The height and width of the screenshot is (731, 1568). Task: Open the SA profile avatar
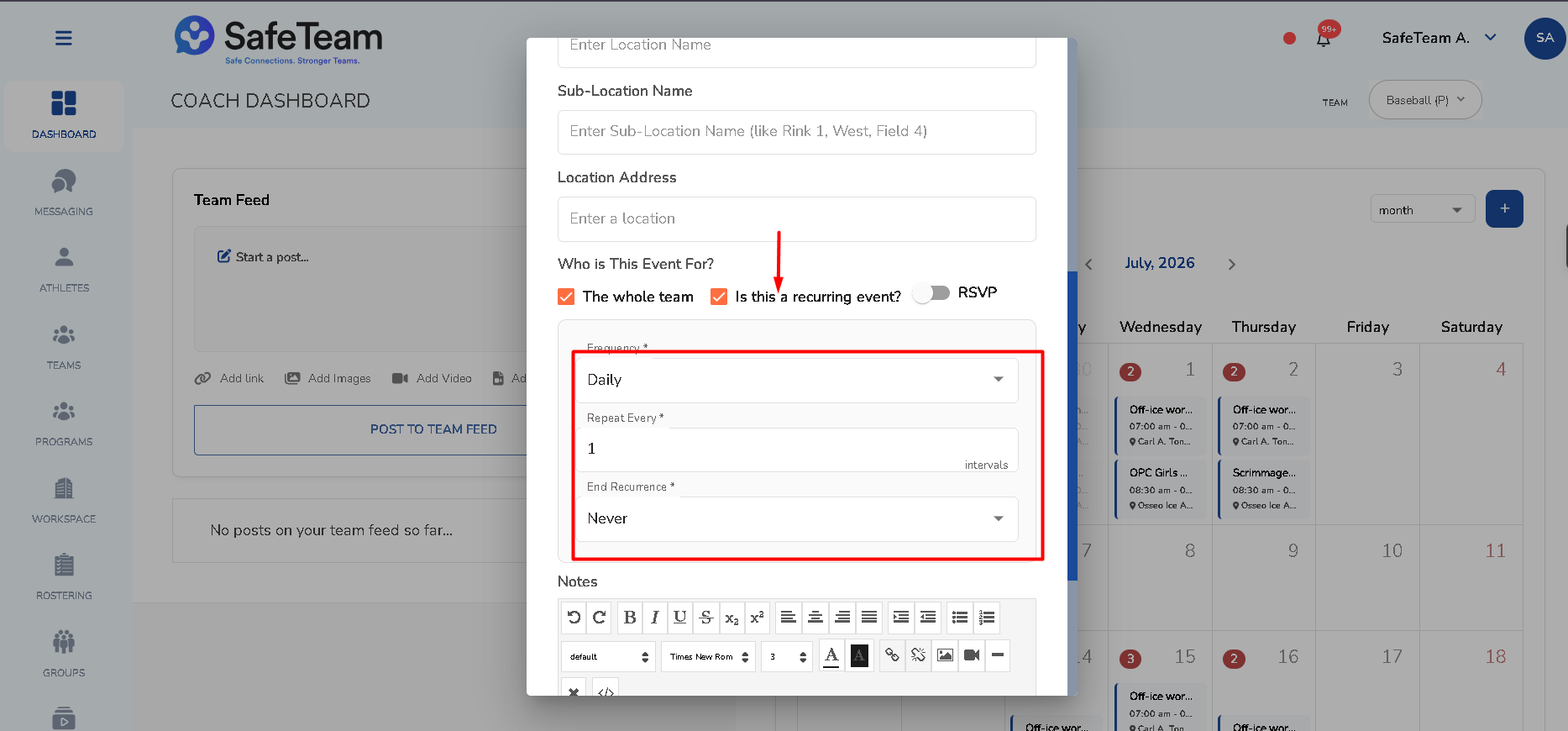pyautogui.click(x=1544, y=38)
